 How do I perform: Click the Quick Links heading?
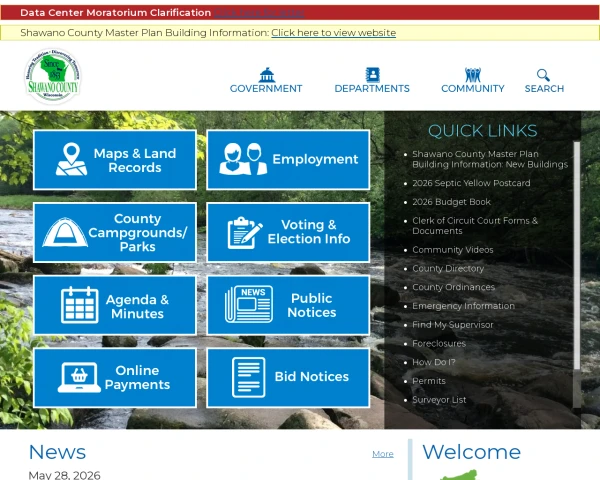coord(483,131)
